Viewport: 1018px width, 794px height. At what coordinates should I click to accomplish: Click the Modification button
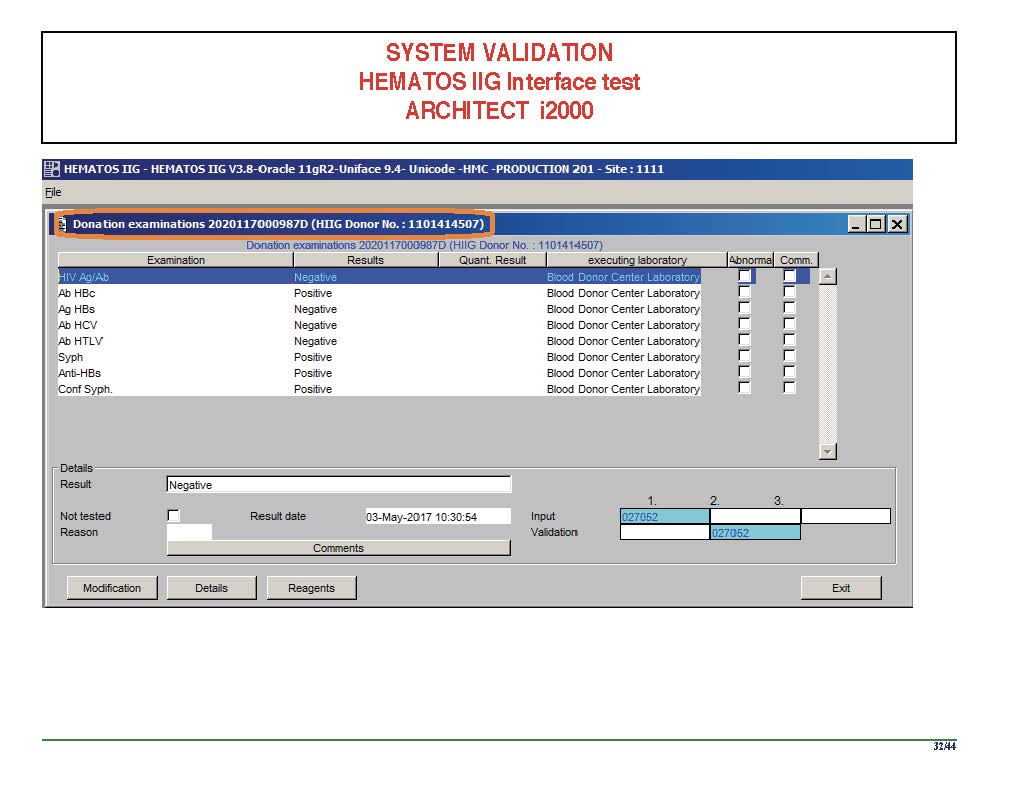click(x=112, y=588)
